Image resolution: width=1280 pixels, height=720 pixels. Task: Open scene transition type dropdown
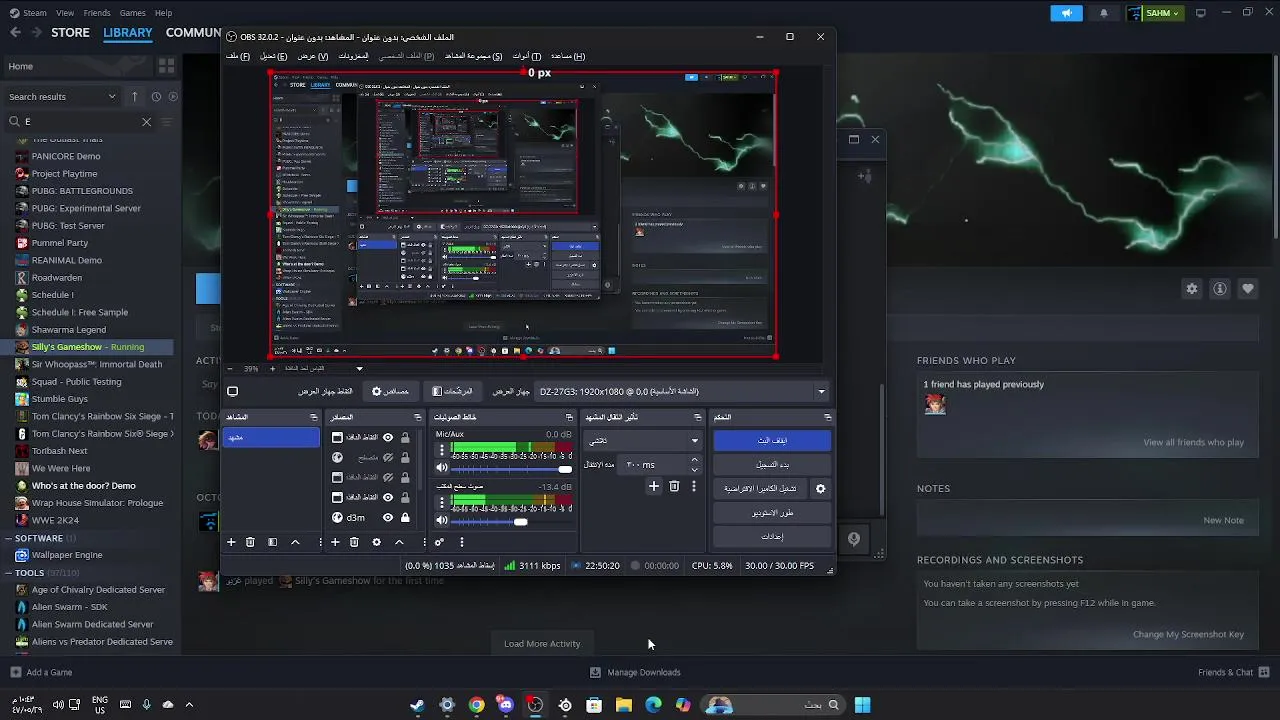(x=642, y=441)
